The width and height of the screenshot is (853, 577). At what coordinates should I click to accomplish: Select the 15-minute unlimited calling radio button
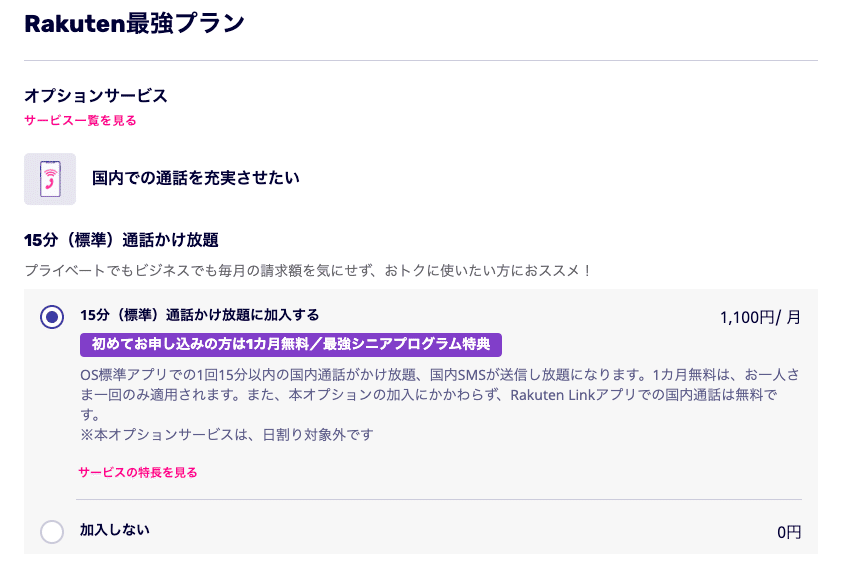(52, 317)
